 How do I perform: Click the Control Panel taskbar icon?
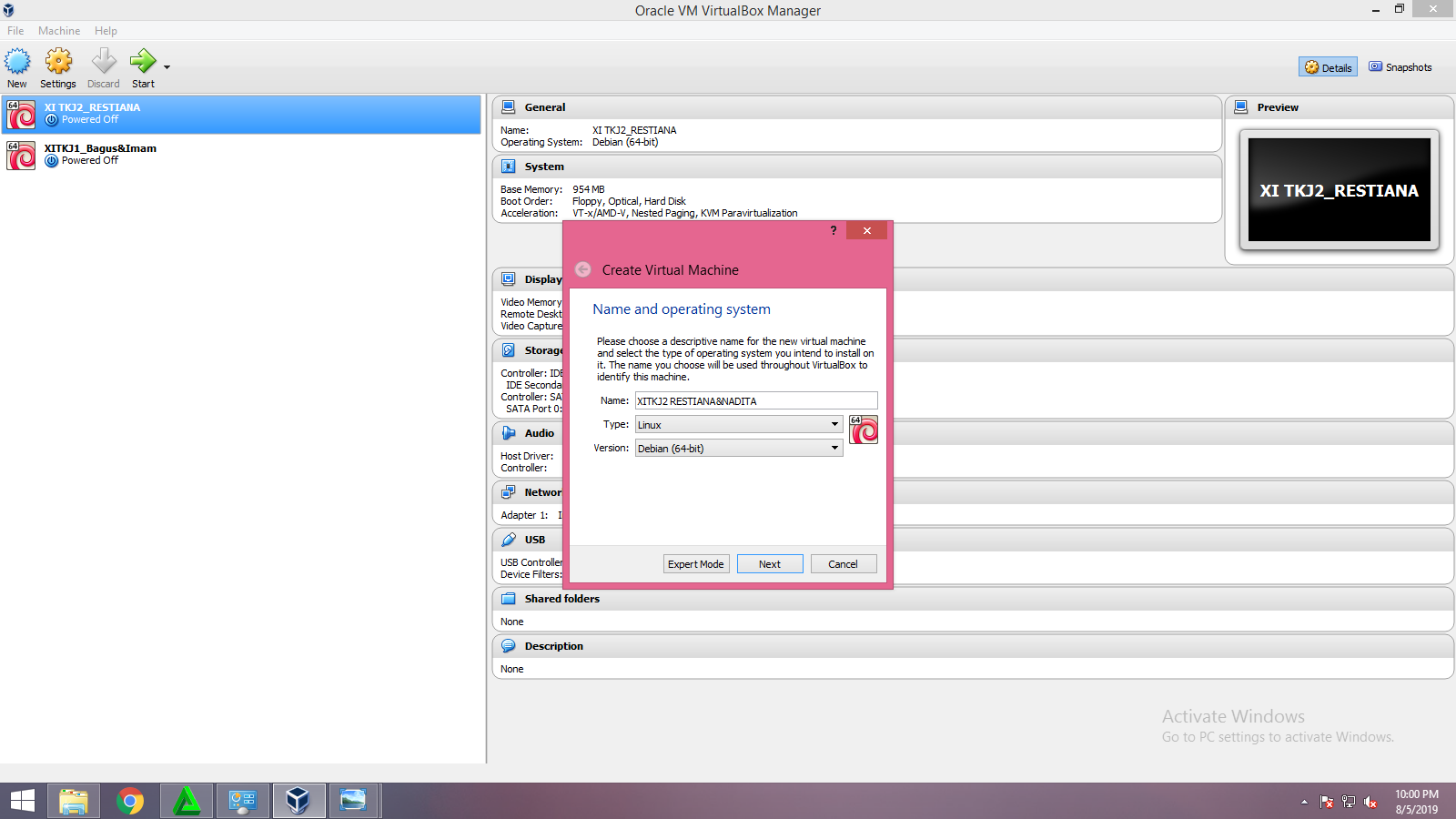[243, 801]
